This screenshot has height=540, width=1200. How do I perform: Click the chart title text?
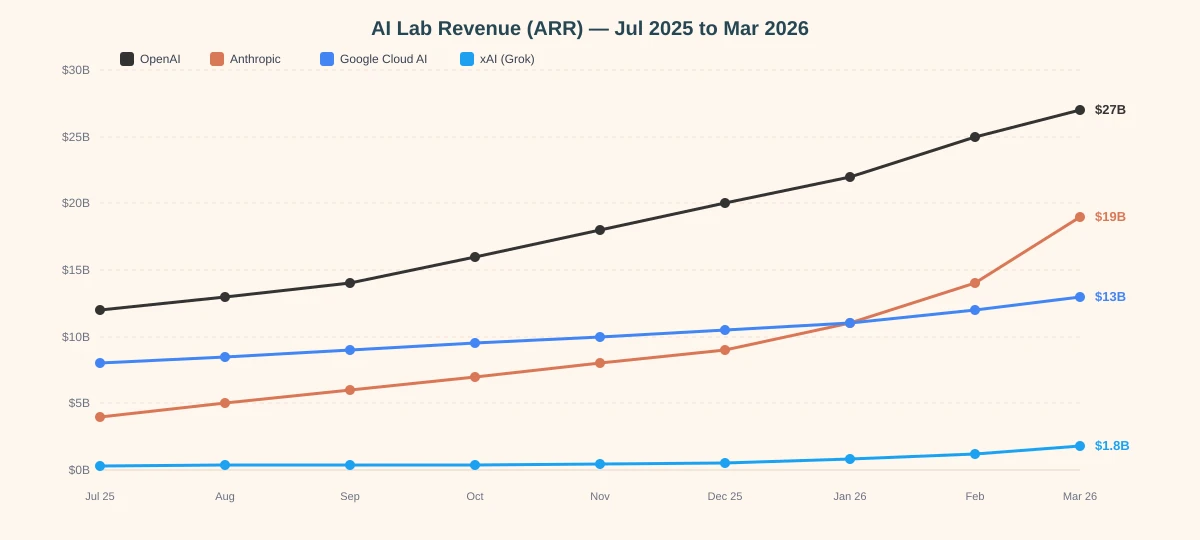click(x=590, y=28)
